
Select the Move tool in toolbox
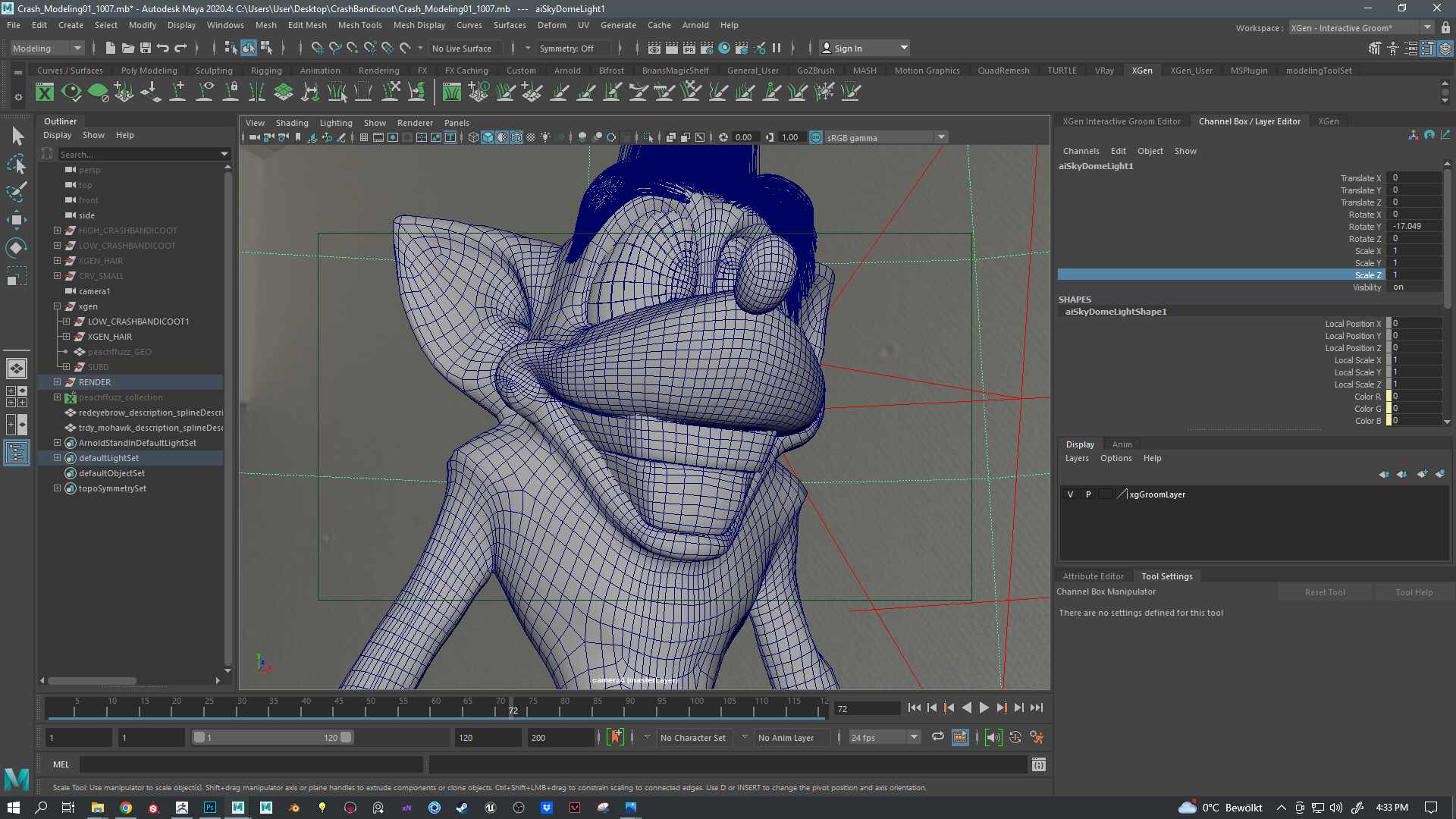click(x=17, y=220)
